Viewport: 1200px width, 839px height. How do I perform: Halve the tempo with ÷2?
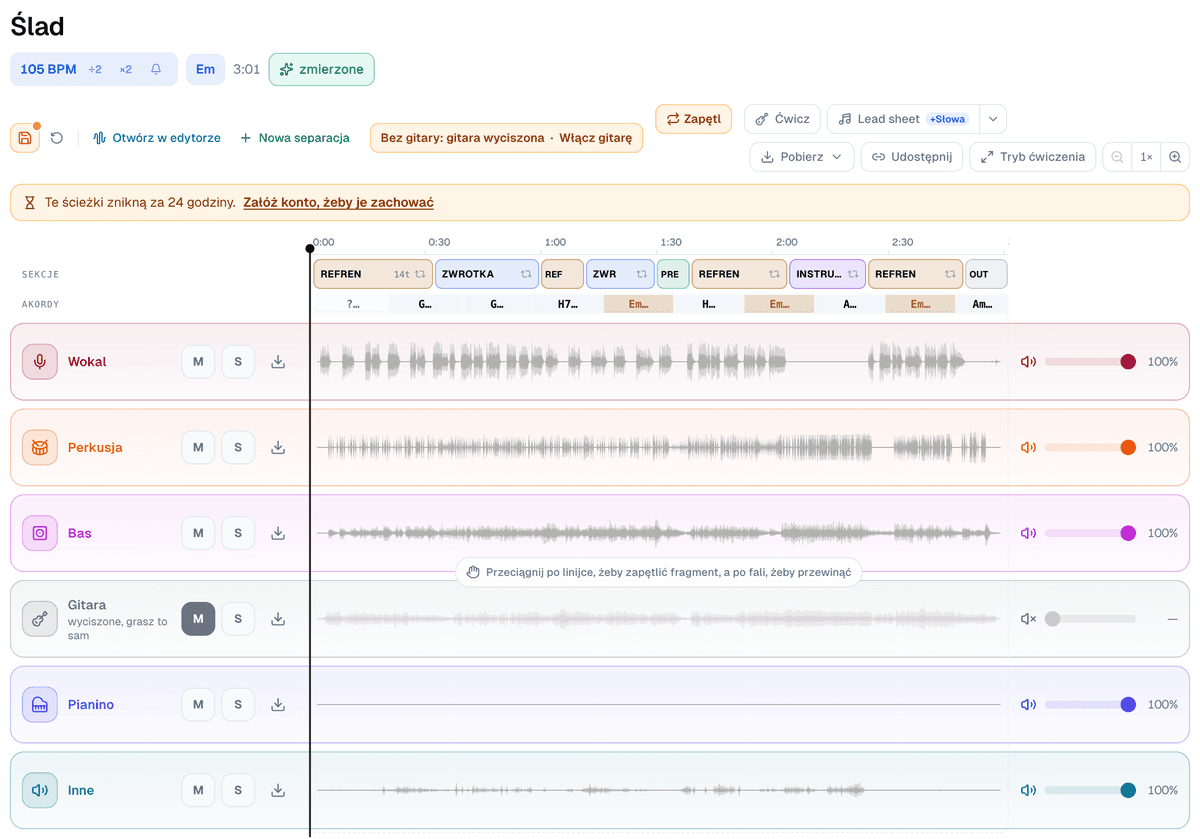(95, 70)
